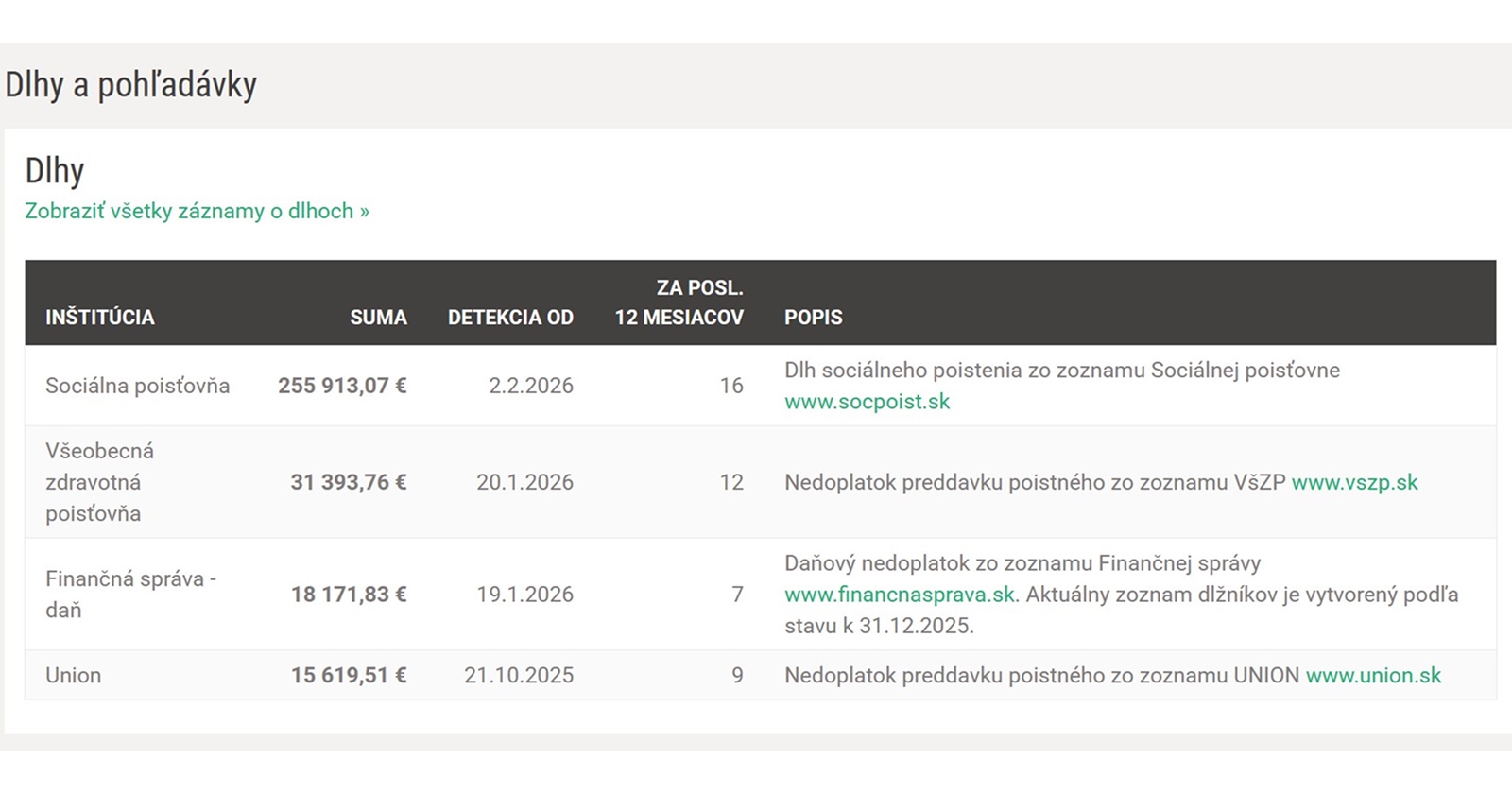Viewport: 1512px width, 794px height.
Task: Select the 255 913,07 € amount
Action: tap(342, 386)
